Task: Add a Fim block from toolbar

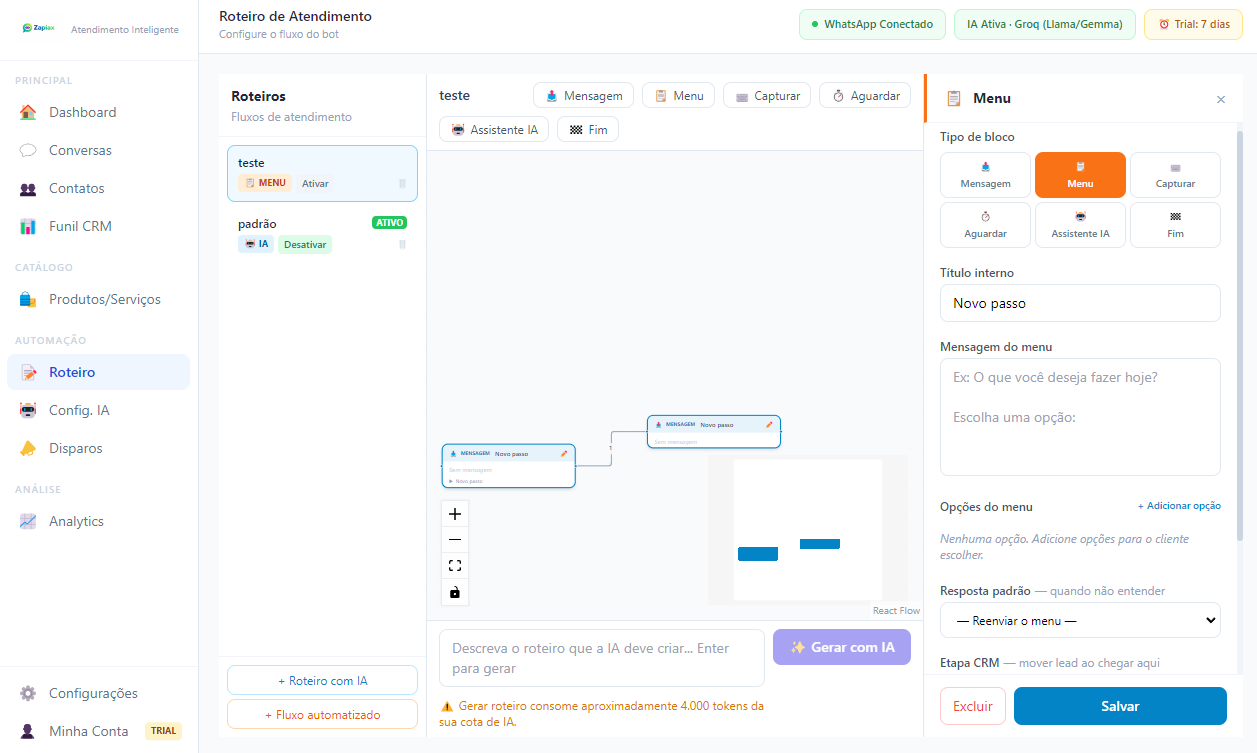Action: (588, 130)
